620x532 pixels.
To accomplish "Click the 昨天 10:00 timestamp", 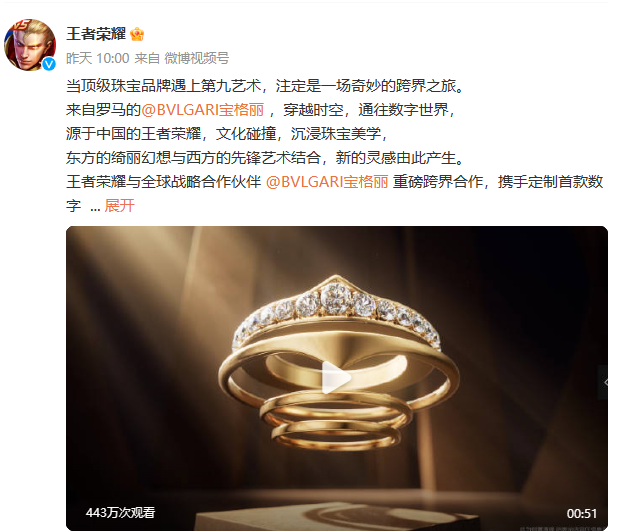I will [98, 59].
